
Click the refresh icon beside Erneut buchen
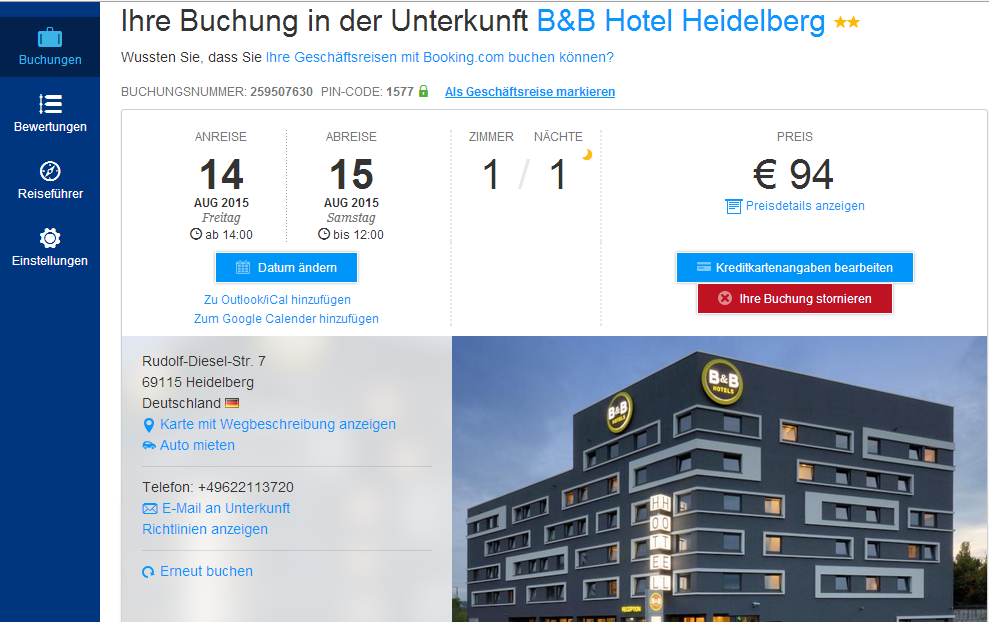click(x=148, y=572)
